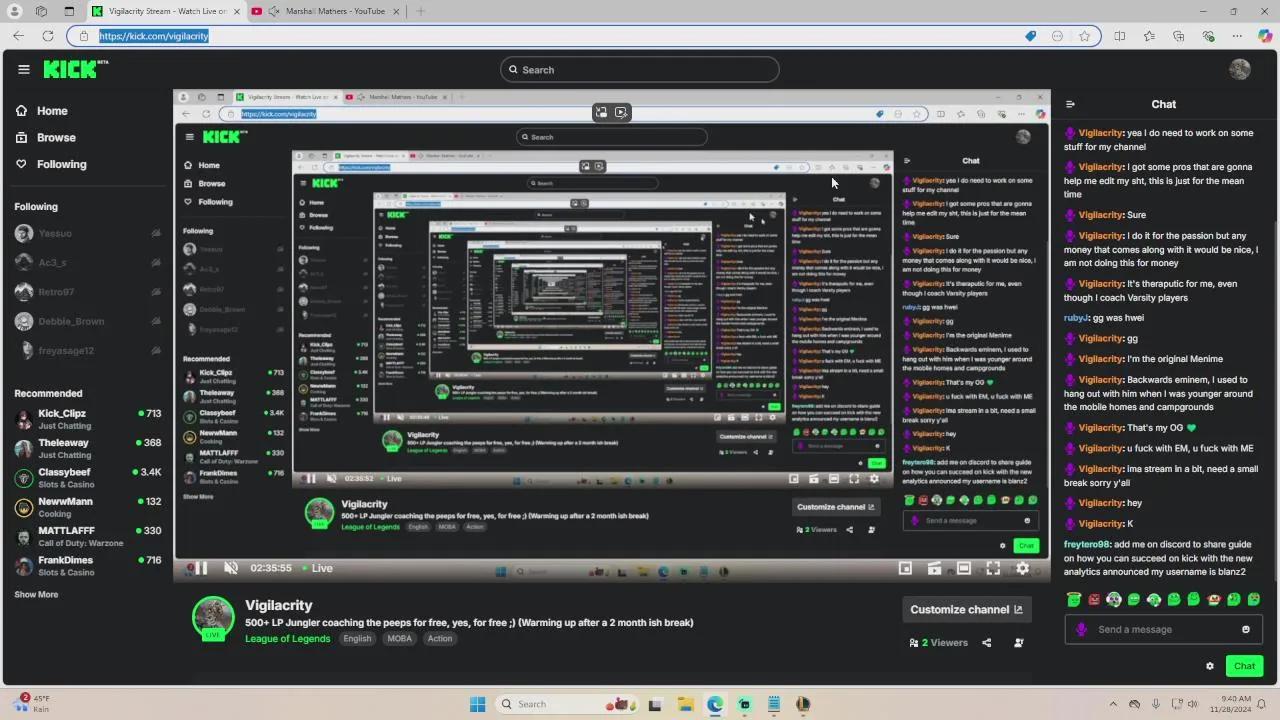
Task: Open followed channel freyasage12
Action: [x=86, y=351]
